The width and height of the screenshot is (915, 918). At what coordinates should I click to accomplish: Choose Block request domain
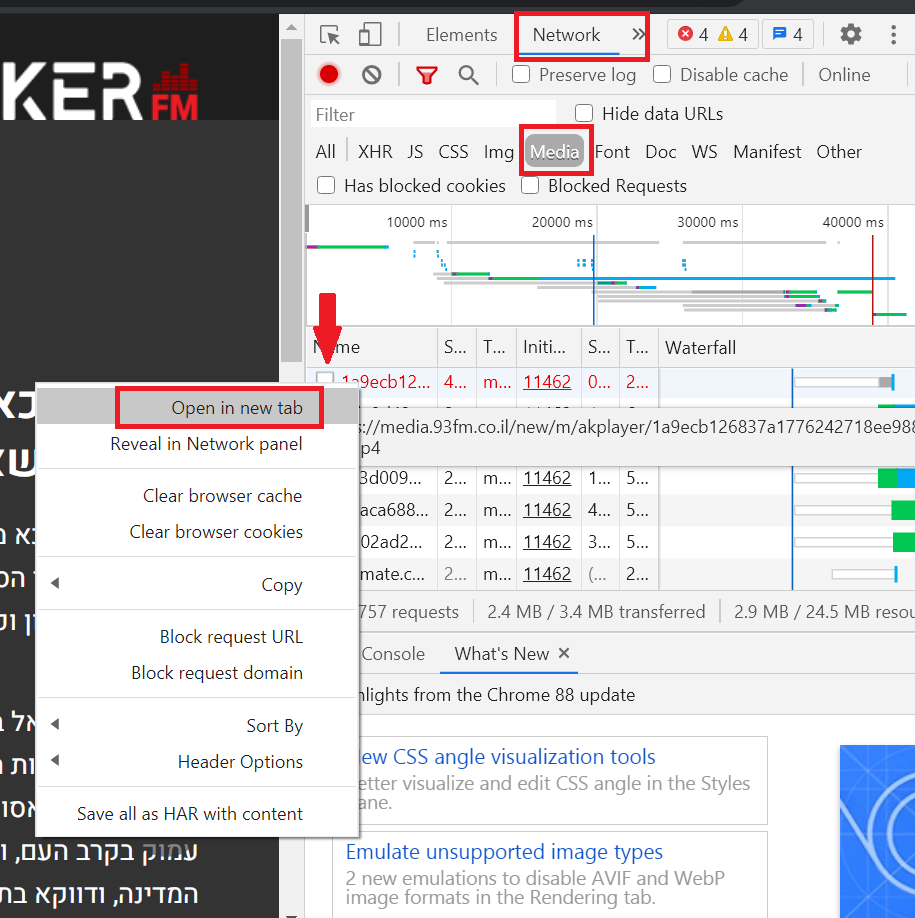point(198,672)
